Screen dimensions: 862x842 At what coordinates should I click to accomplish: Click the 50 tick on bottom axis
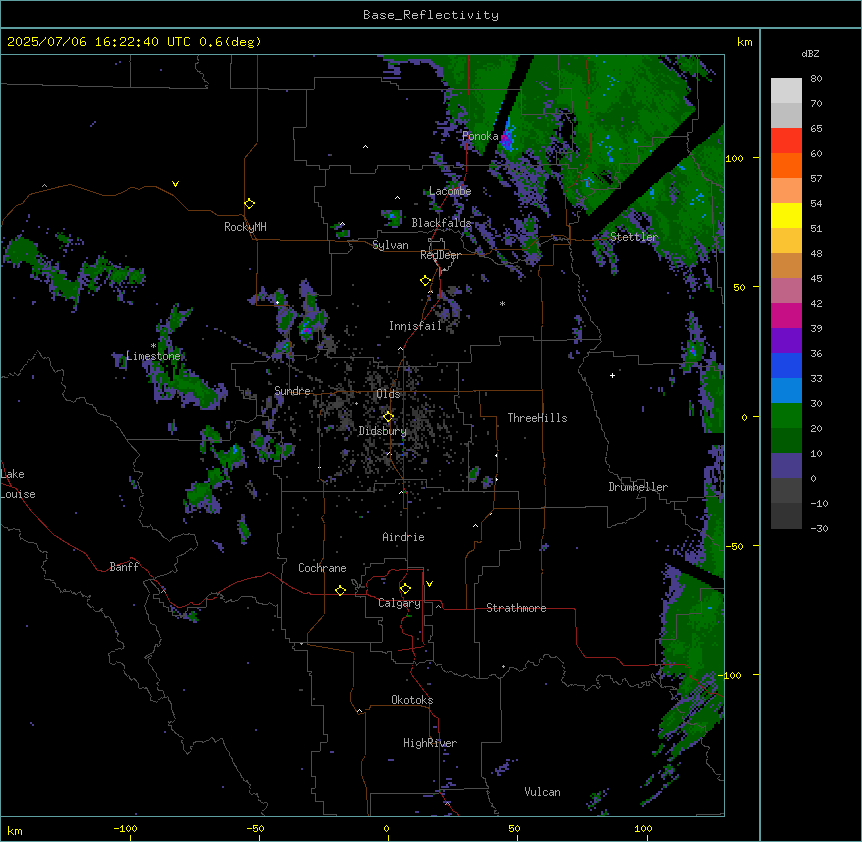[514, 828]
